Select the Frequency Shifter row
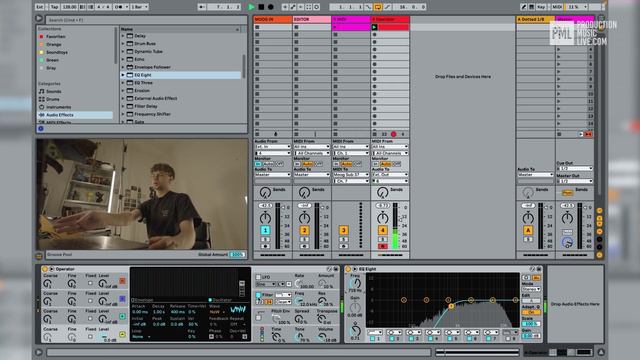The width and height of the screenshot is (640, 360). point(181,114)
